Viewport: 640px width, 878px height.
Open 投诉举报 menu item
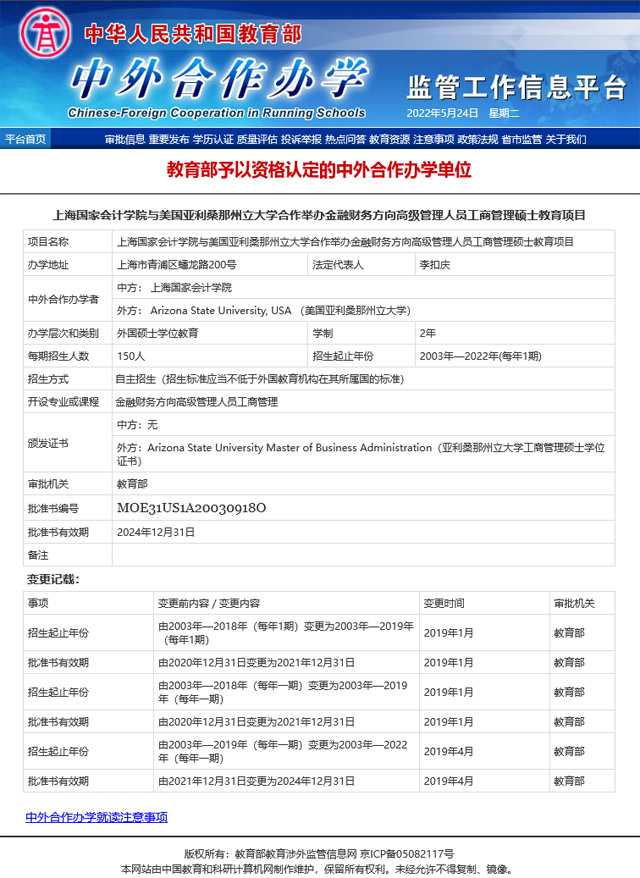click(301, 139)
